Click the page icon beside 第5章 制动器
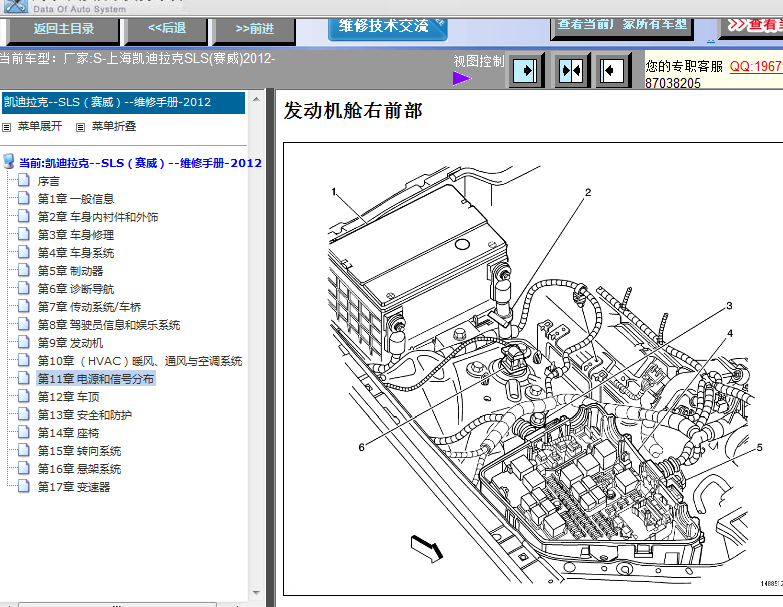This screenshot has width=783, height=607. tap(23, 270)
